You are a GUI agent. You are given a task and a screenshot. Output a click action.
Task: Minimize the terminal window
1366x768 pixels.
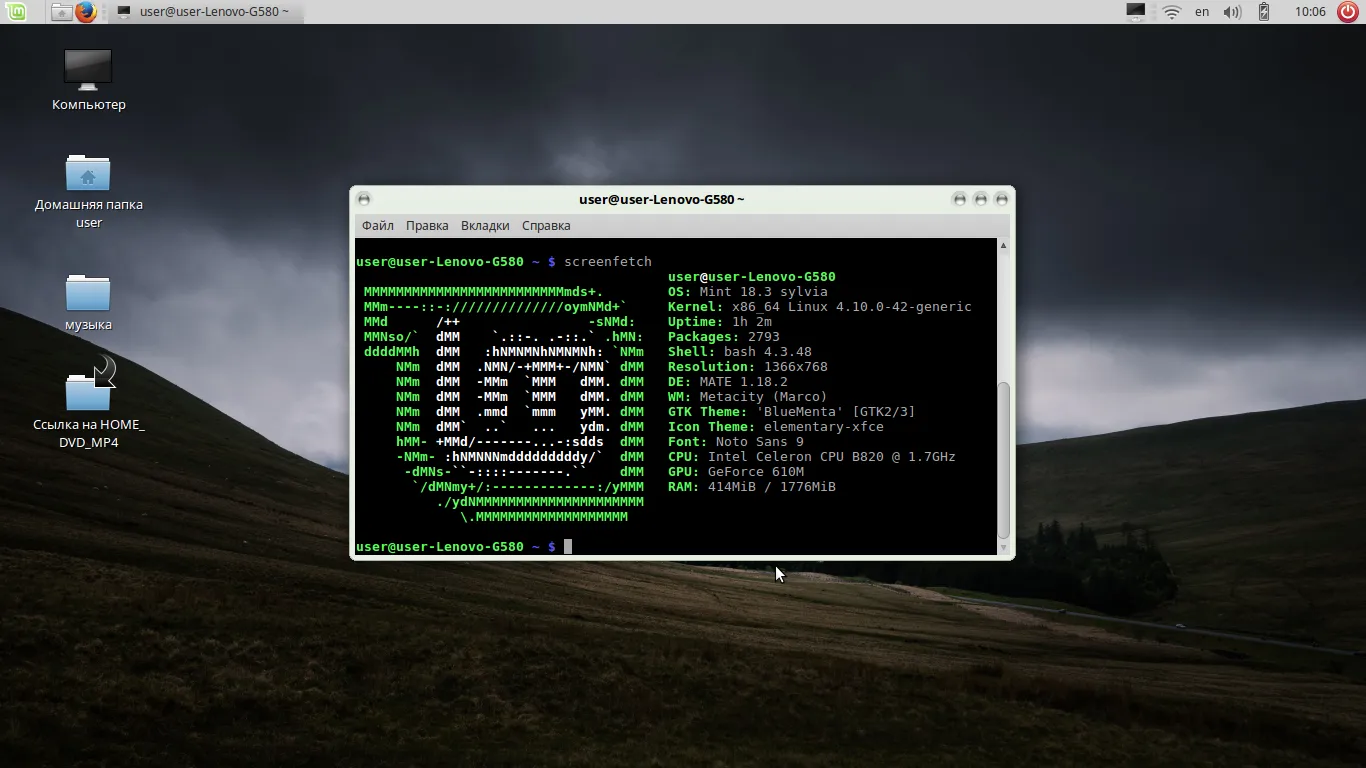pos(959,199)
